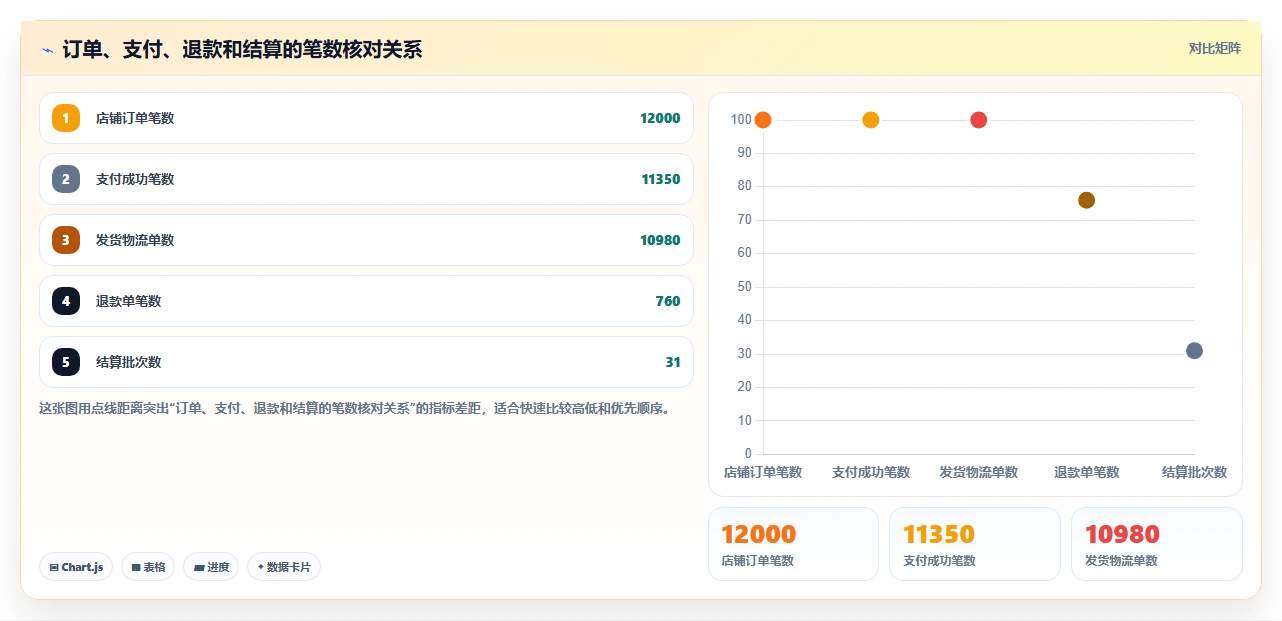Click the 发货物流单数 x-axis label
The width and height of the screenshot is (1282, 621).
pyautogui.click(x=979, y=472)
